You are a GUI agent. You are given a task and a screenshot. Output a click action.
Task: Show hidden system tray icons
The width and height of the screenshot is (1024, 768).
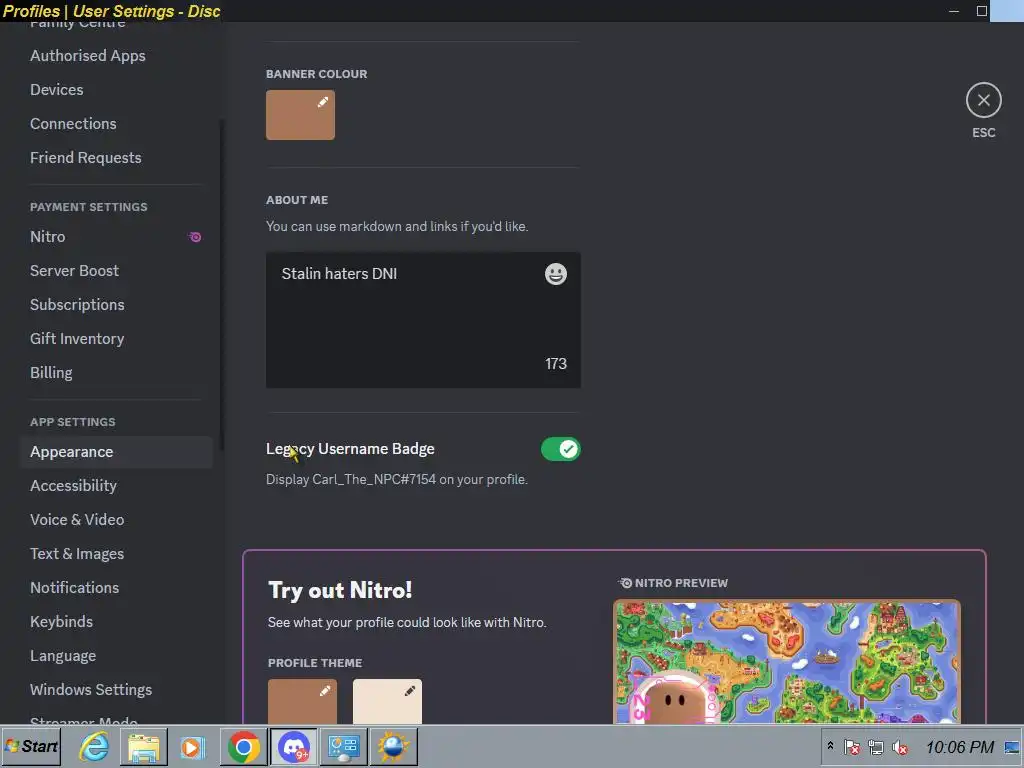(830, 746)
